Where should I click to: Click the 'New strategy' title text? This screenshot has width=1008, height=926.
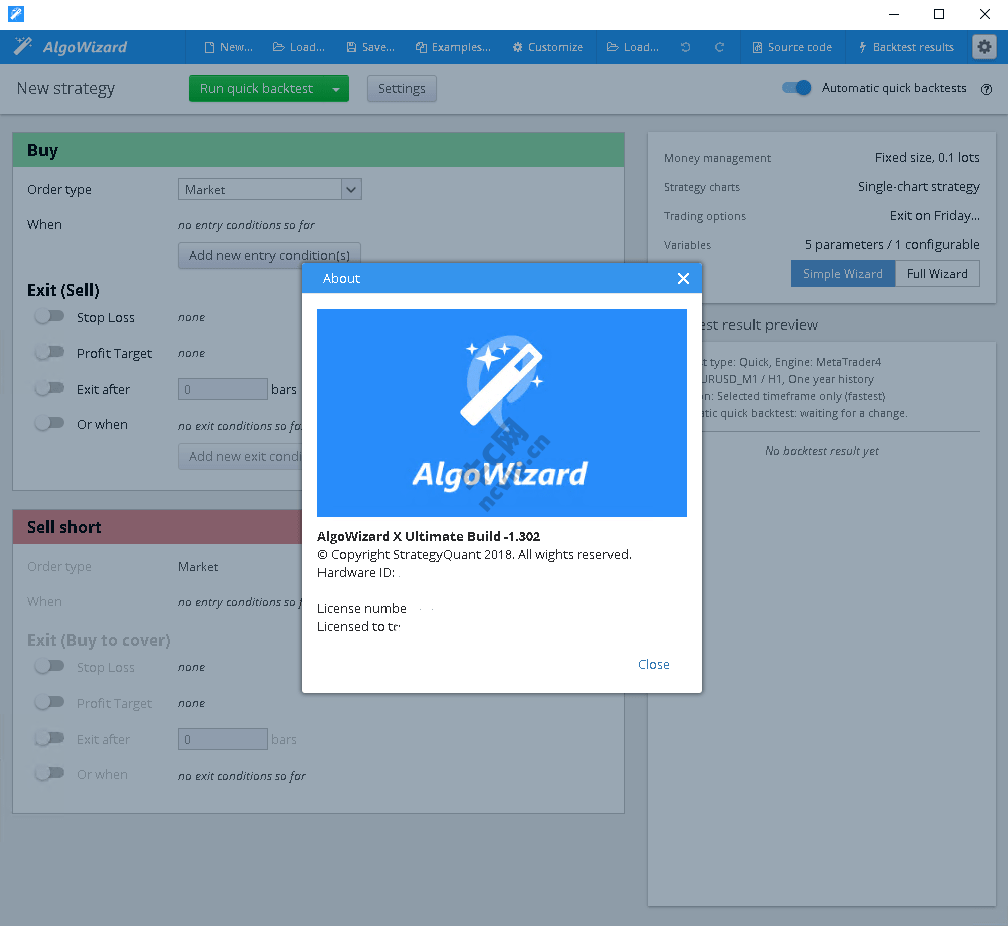pyautogui.click(x=66, y=88)
